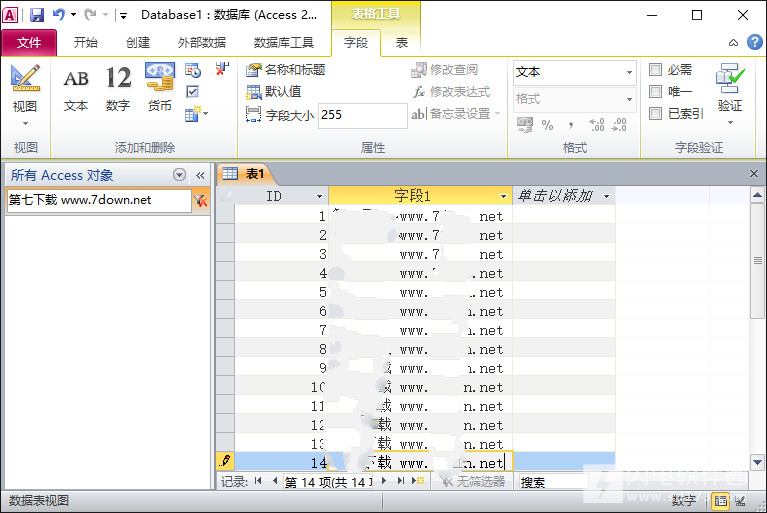The image size is (767, 513).
Task: Toggle the 唯一 checkbox
Action: coord(655,91)
